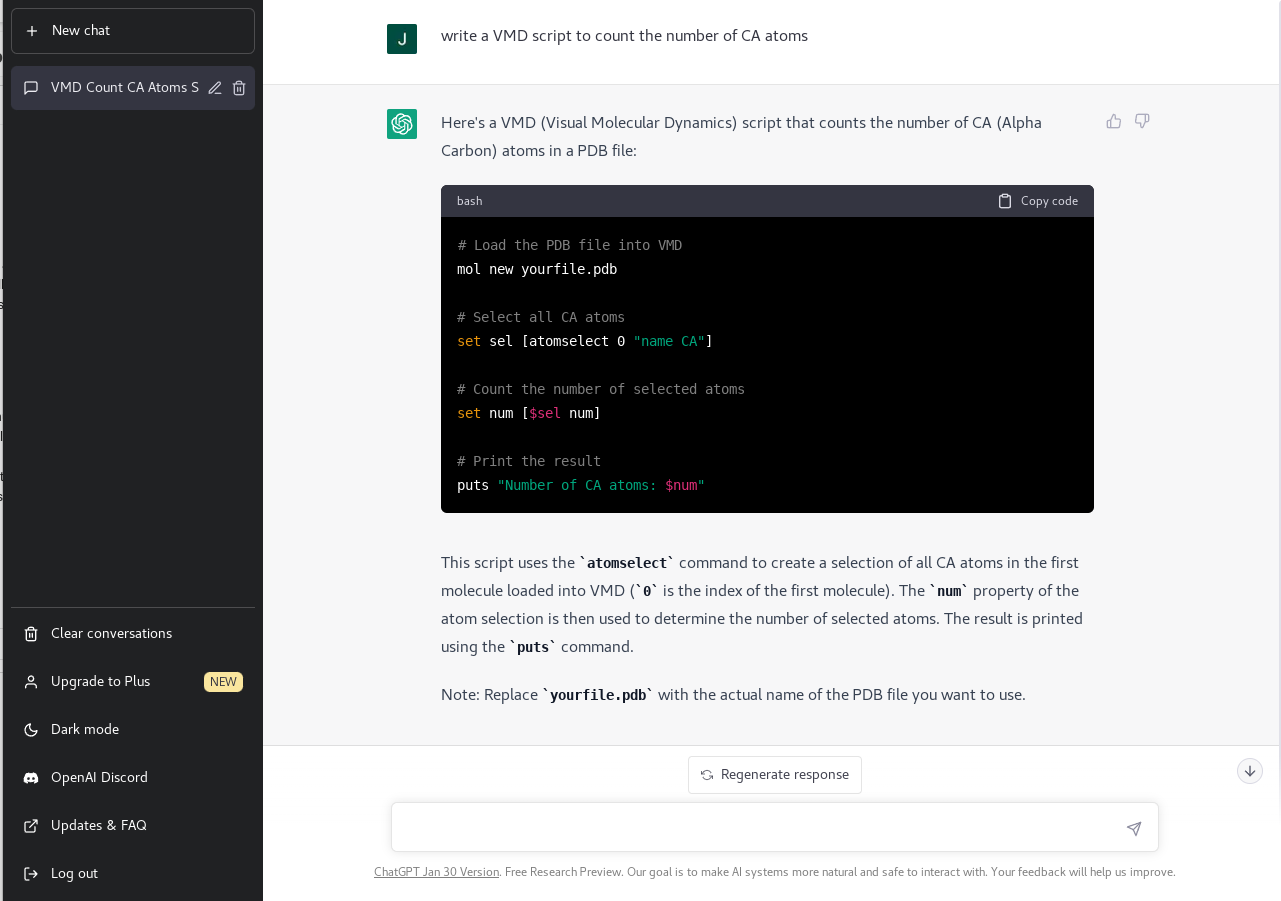Click the ChatGPT logo avatar
Screen dimensions: 1281x901
(x=402, y=124)
